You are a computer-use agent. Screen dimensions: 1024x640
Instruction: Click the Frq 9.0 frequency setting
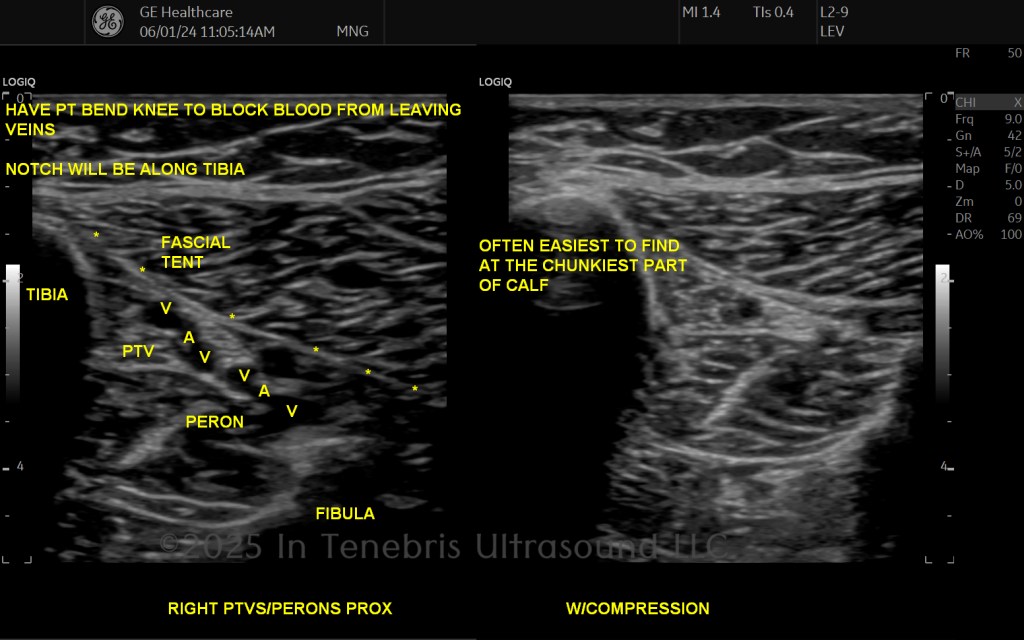click(x=989, y=119)
